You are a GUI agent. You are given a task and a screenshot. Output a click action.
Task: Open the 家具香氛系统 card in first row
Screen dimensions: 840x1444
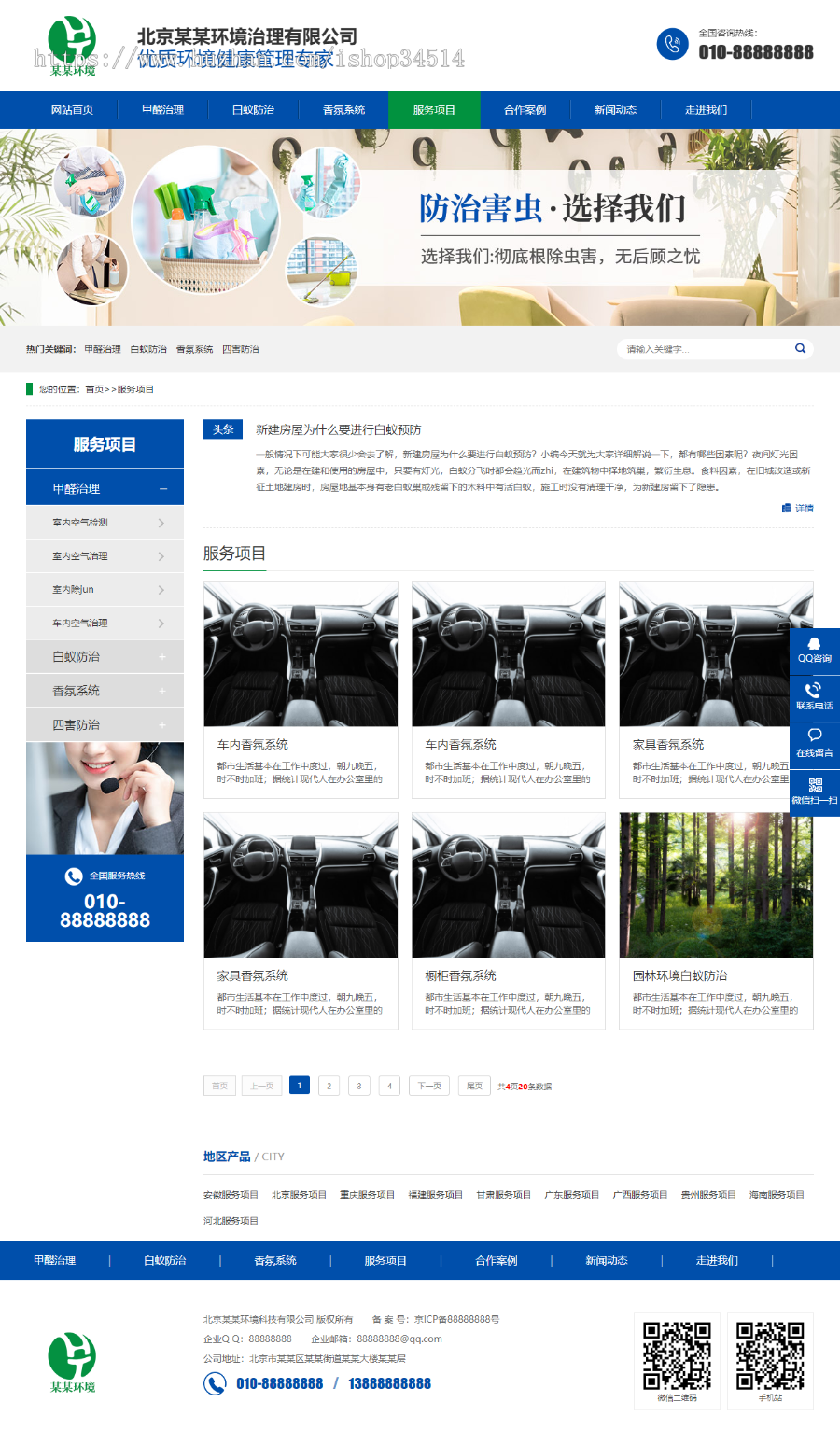[x=716, y=690]
